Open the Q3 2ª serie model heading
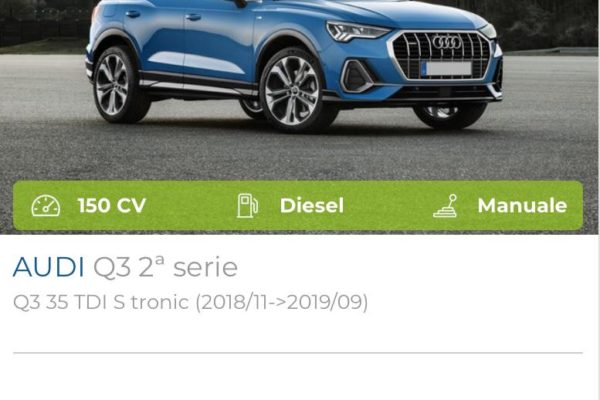The image size is (600, 400). 165,266
